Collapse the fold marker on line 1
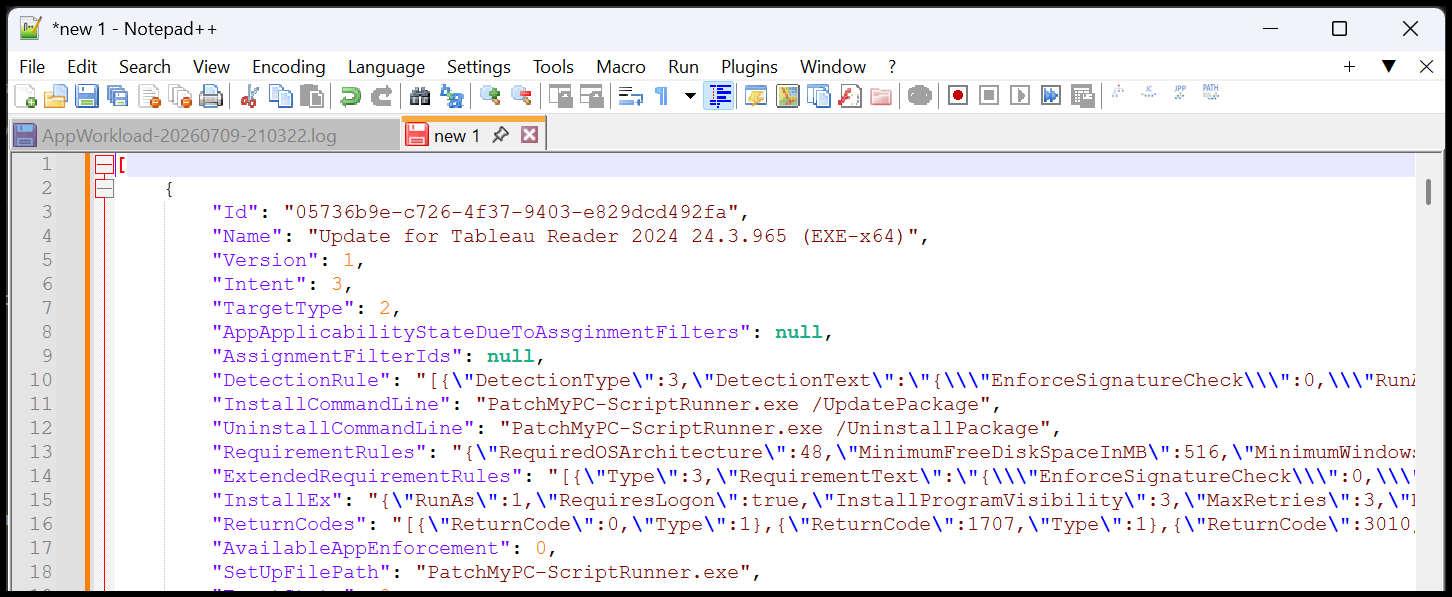This screenshot has width=1452, height=597. pos(104,165)
